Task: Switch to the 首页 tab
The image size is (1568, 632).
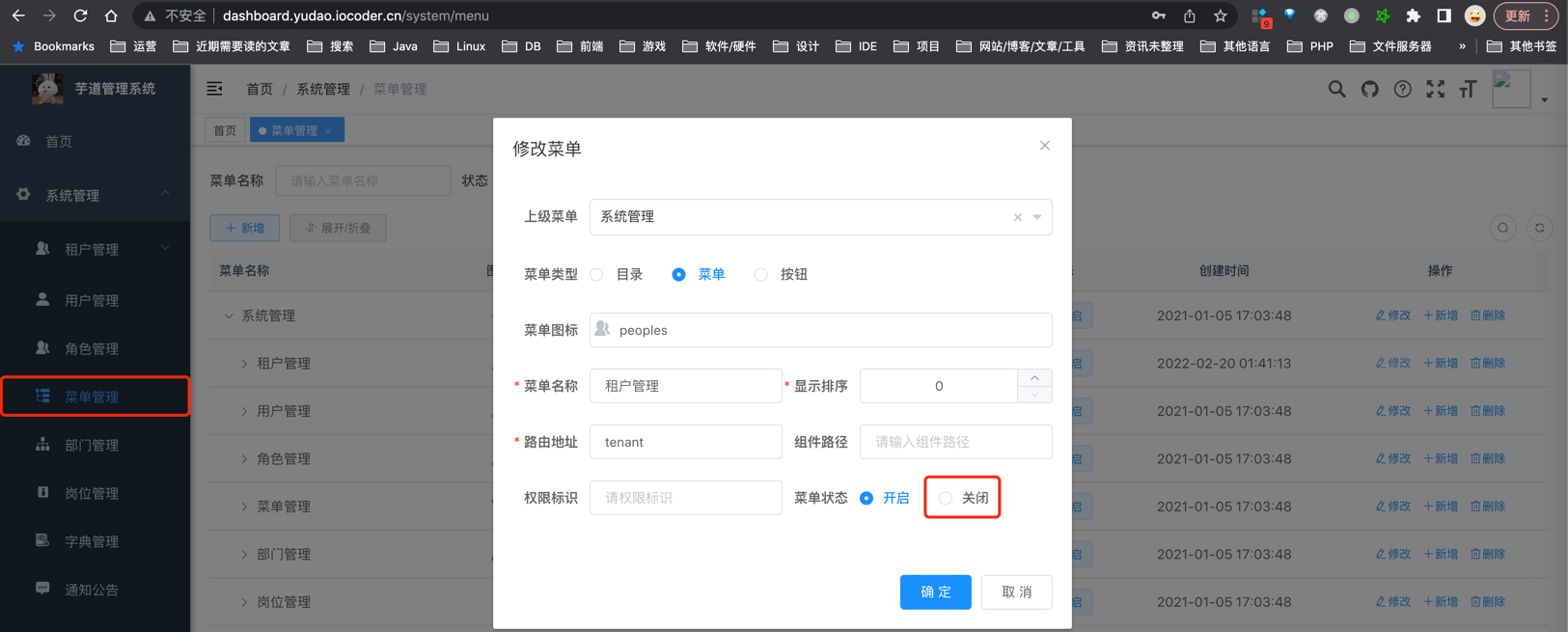Action: point(225,130)
